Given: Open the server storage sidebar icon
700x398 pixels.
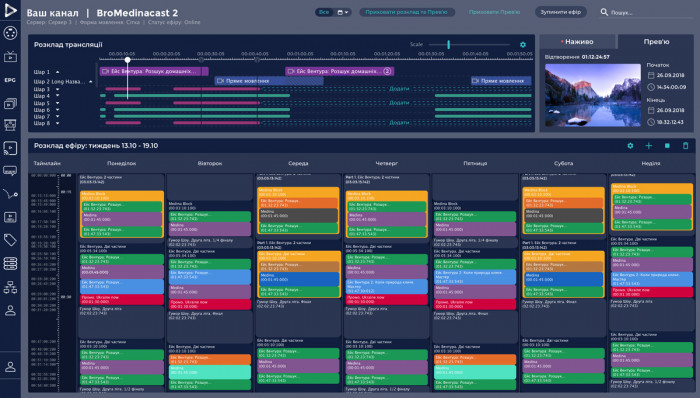Looking at the screenshot, I should (10, 263).
